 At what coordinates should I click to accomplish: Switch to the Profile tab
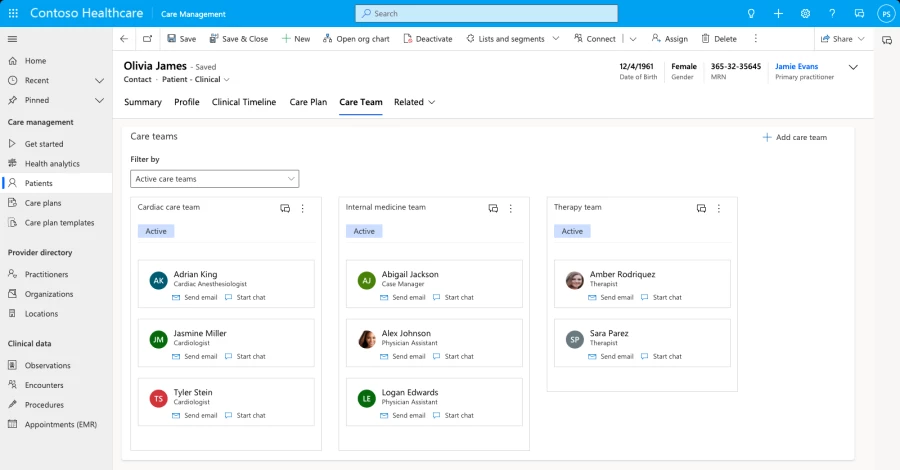[187, 102]
